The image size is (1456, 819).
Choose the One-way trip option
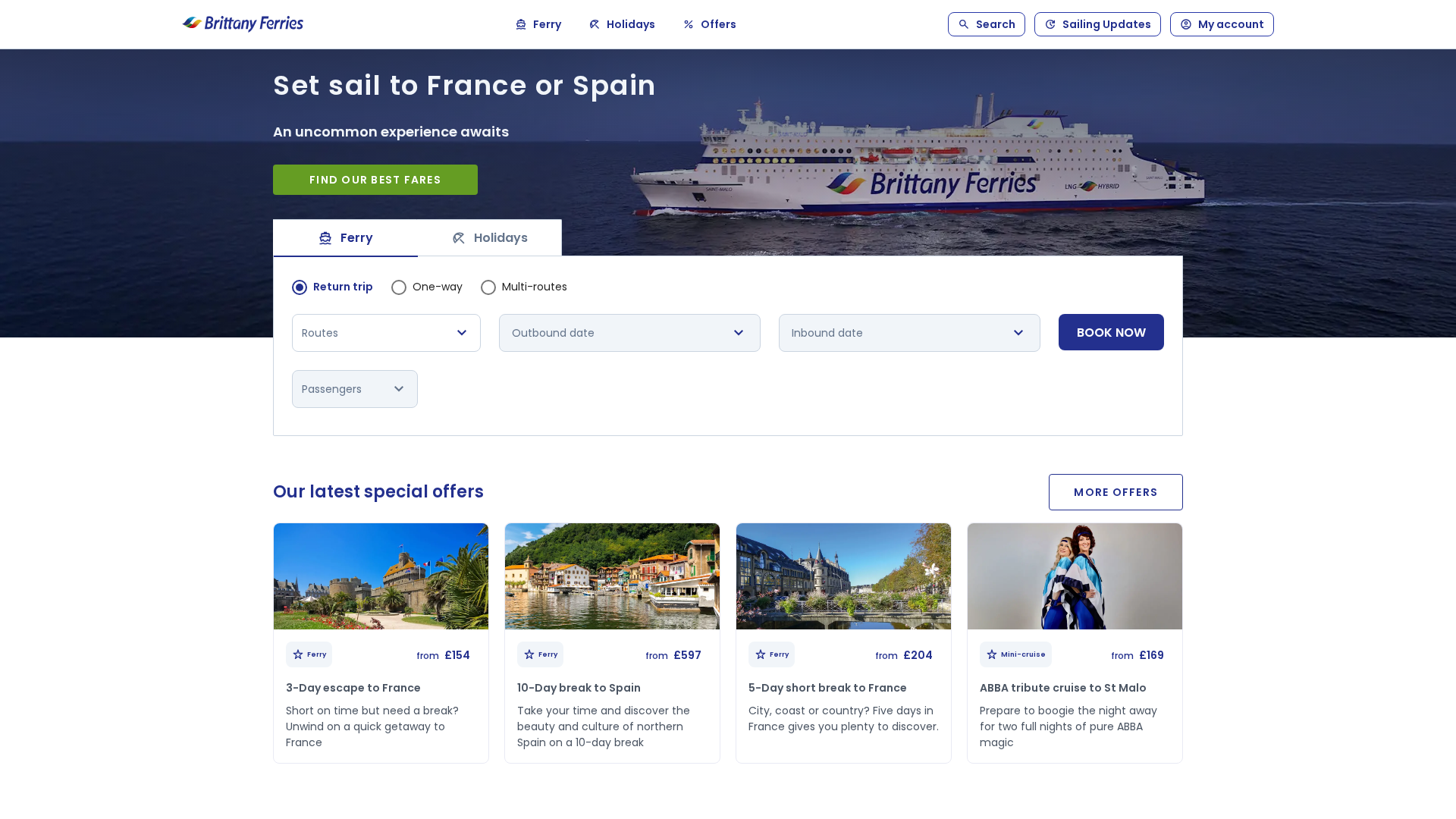point(399,287)
